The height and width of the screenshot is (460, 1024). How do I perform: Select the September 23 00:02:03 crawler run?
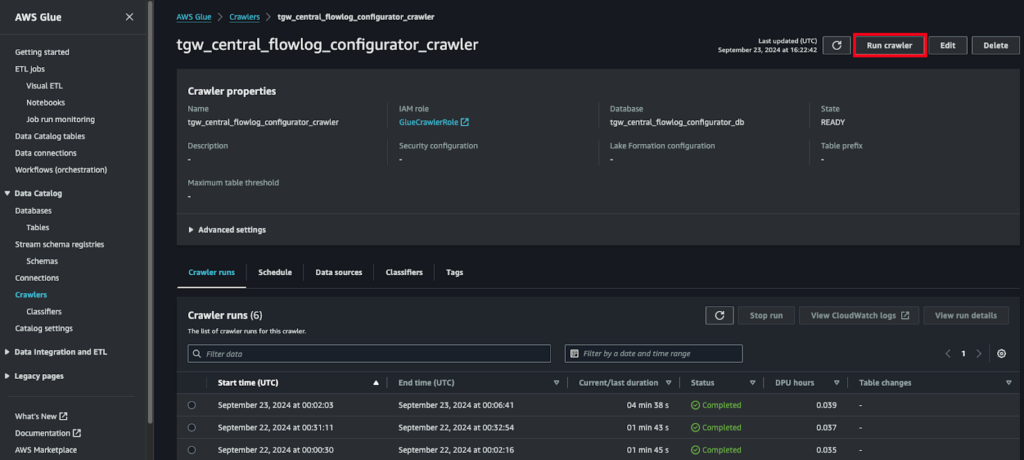click(x=191, y=405)
